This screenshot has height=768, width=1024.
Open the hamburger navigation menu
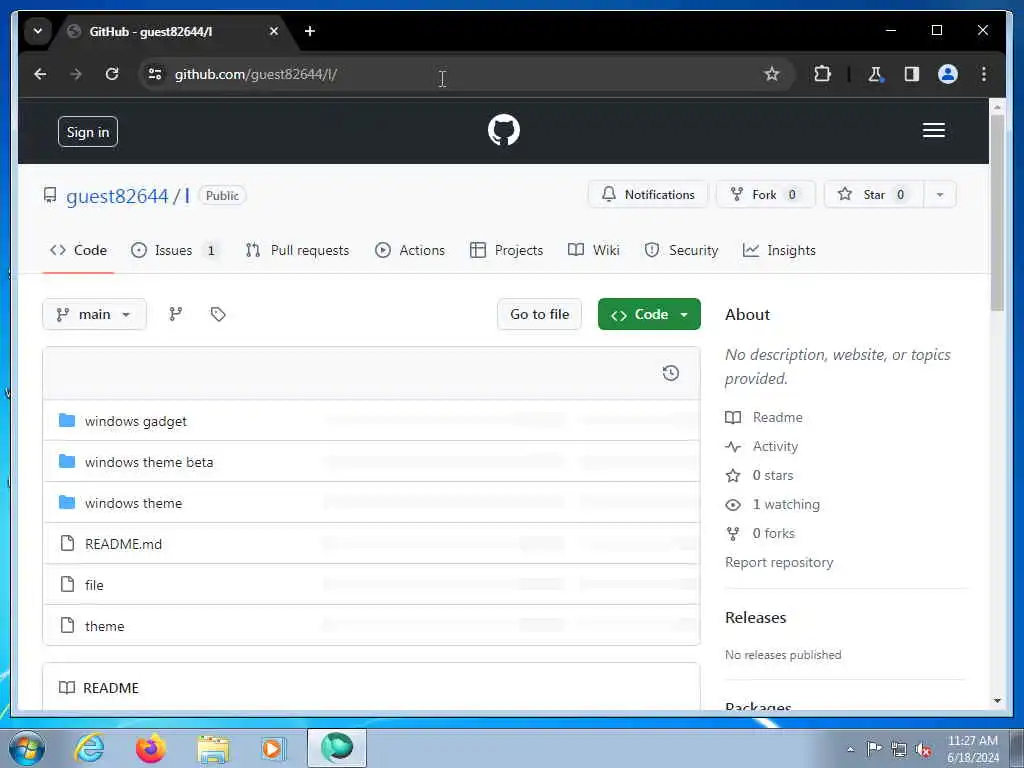pos(933,131)
